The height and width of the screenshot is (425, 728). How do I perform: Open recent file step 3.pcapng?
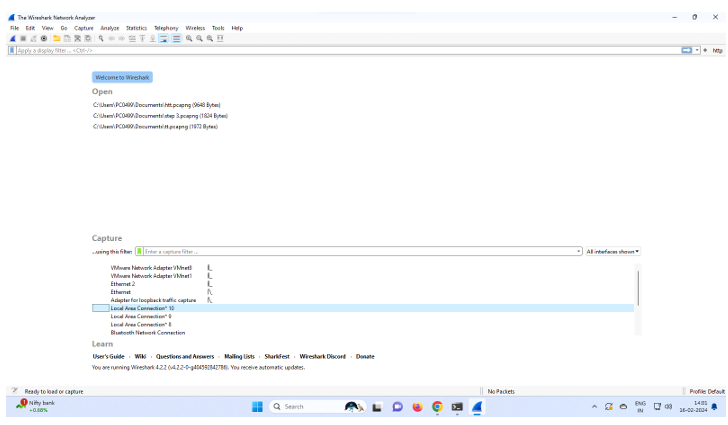pyautogui.click(x=160, y=116)
